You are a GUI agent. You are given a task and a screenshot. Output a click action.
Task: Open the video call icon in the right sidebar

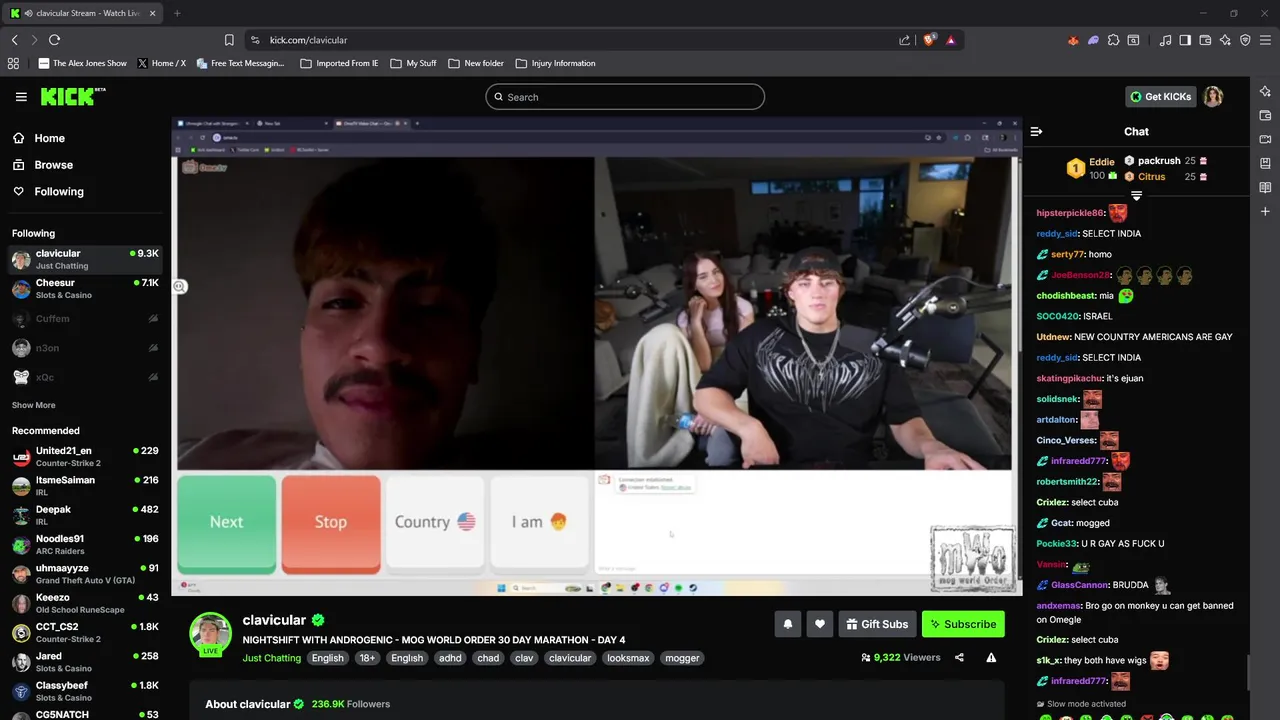click(1265, 139)
